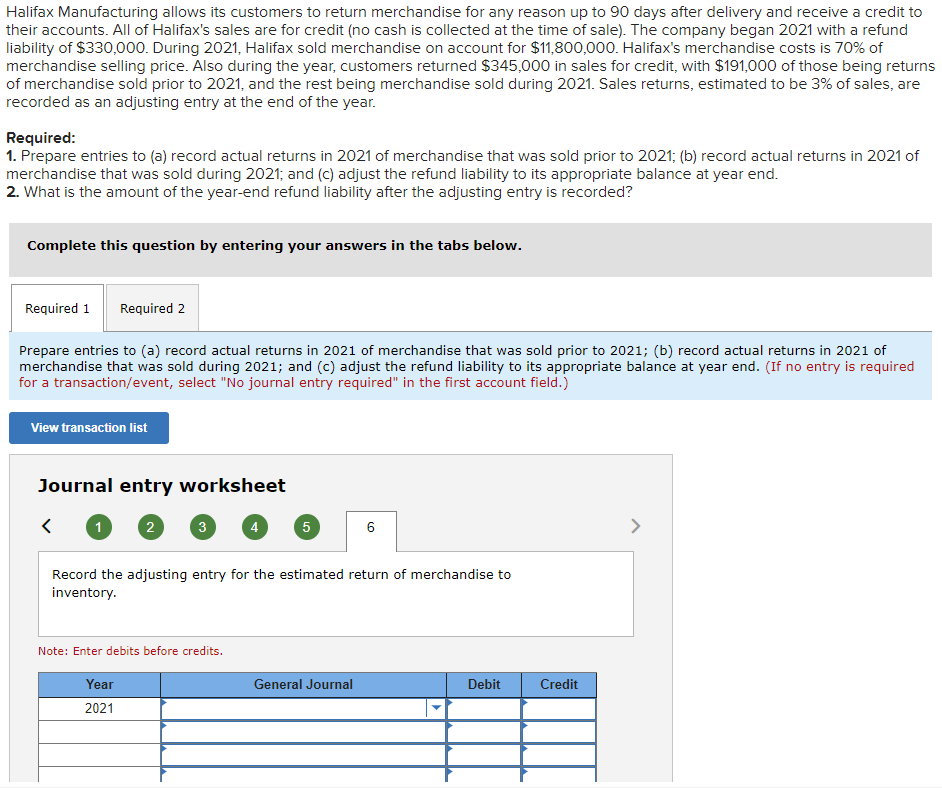Click the Journal entry worksheet heading
The width and height of the screenshot is (942, 788).
coord(162,485)
